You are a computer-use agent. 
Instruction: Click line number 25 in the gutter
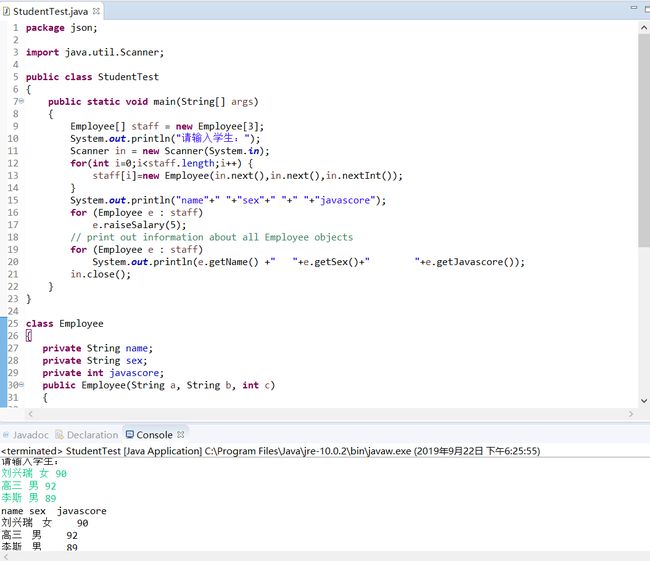(x=13, y=323)
